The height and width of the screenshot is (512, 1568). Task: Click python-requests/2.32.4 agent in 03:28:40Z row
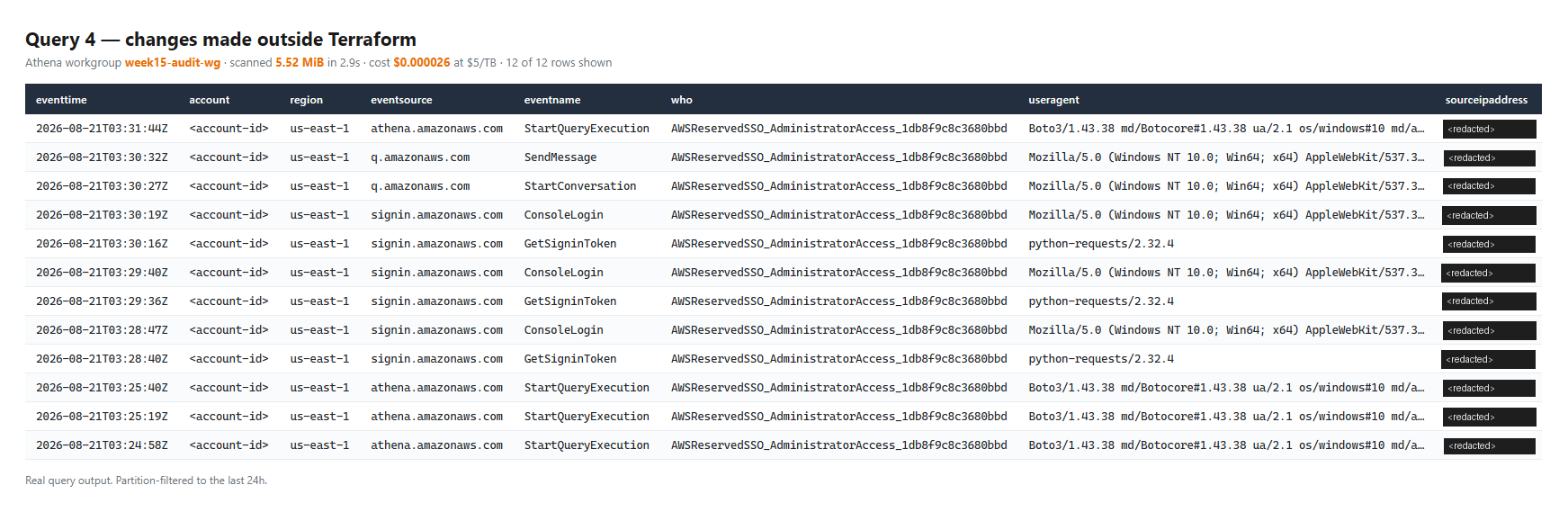pos(1101,359)
